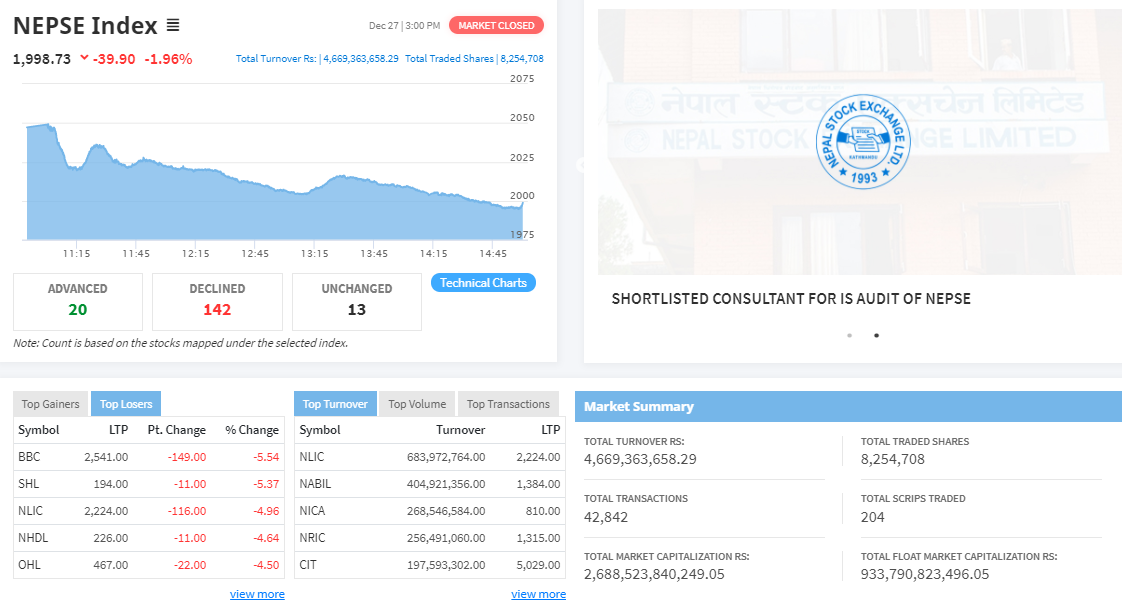Click the NRIC symbol in Top Turnover

pos(312,538)
